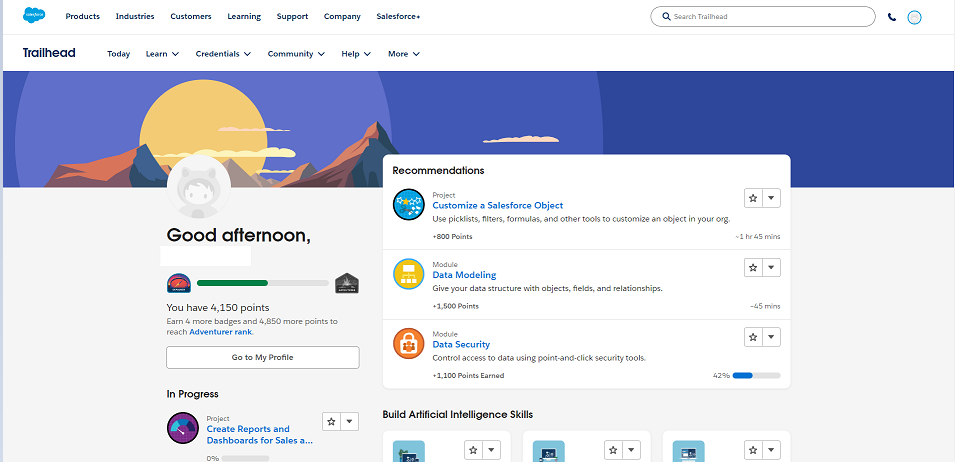Open the Adventurer rank link
Viewport: 955px width, 462px height.
coord(220,332)
